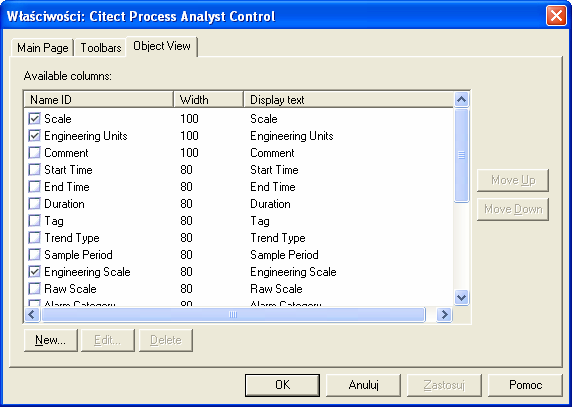The height and width of the screenshot is (407, 573).
Task: Click the disabled Move Down button
Action: point(513,209)
